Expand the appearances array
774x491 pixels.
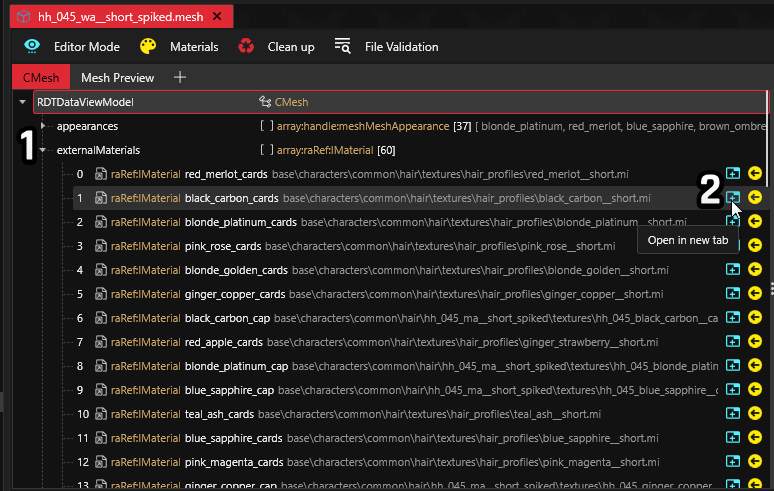(43, 127)
